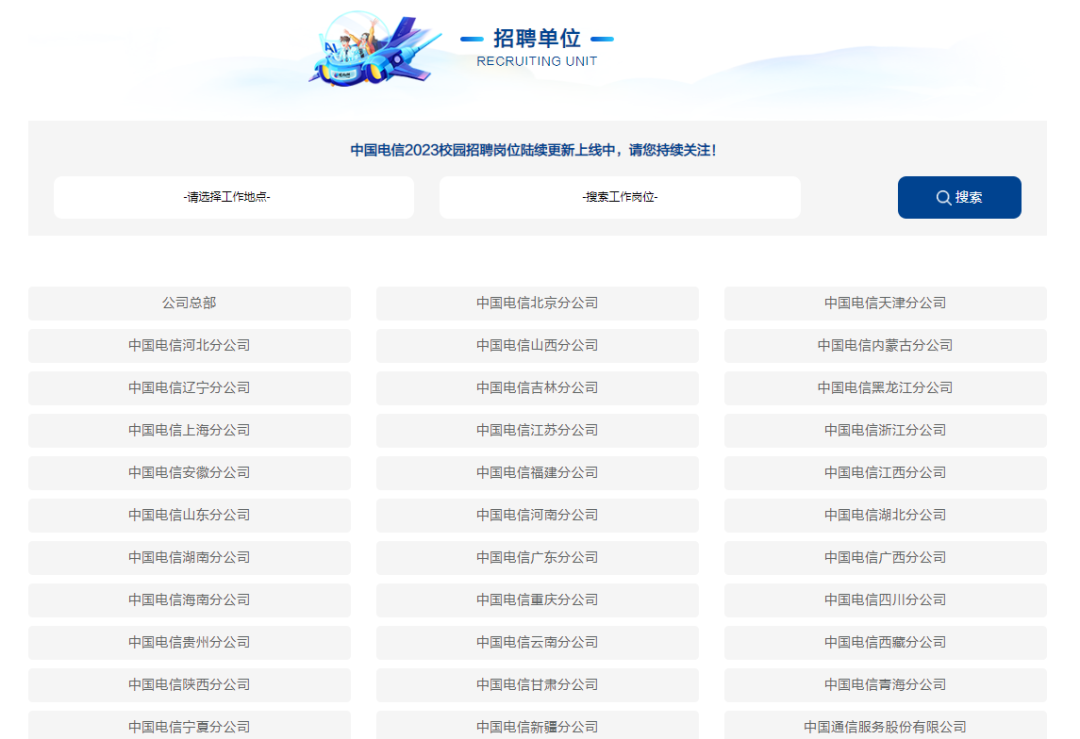Viewport: 1080px width, 739px height.
Task: Click the blue 搜索 search button
Action: coord(959,197)
